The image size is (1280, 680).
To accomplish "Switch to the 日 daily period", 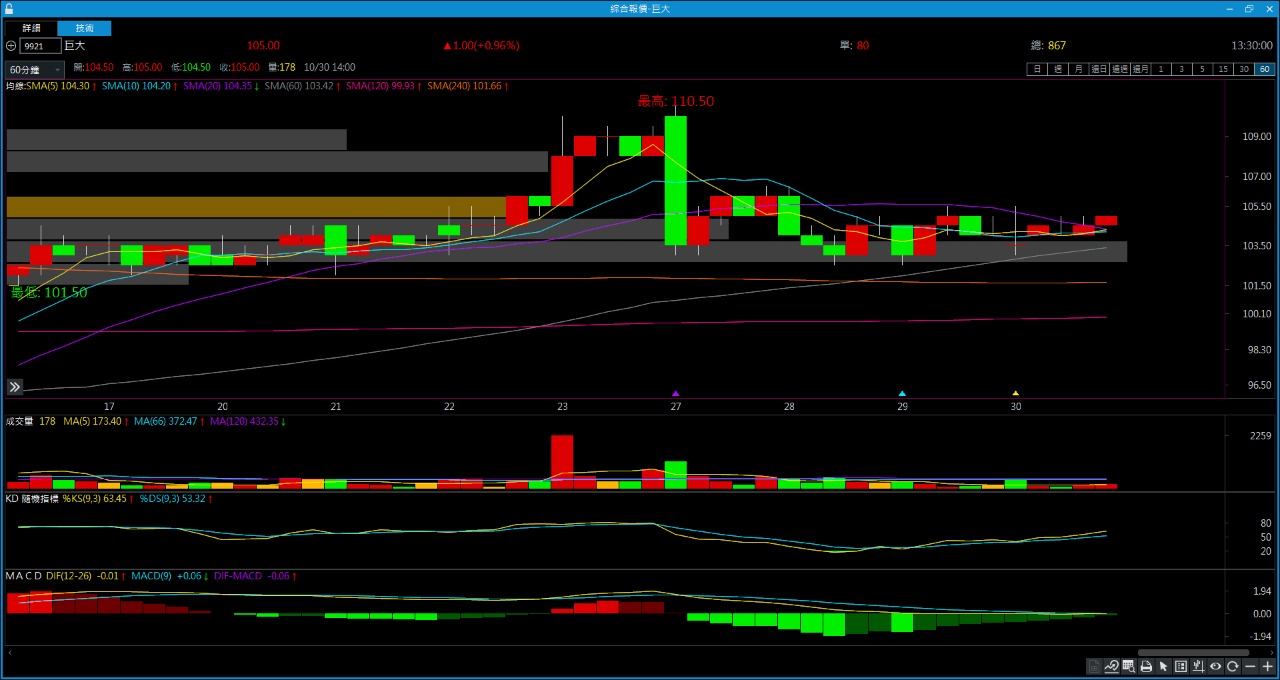I will click(x=1037, y=69).
